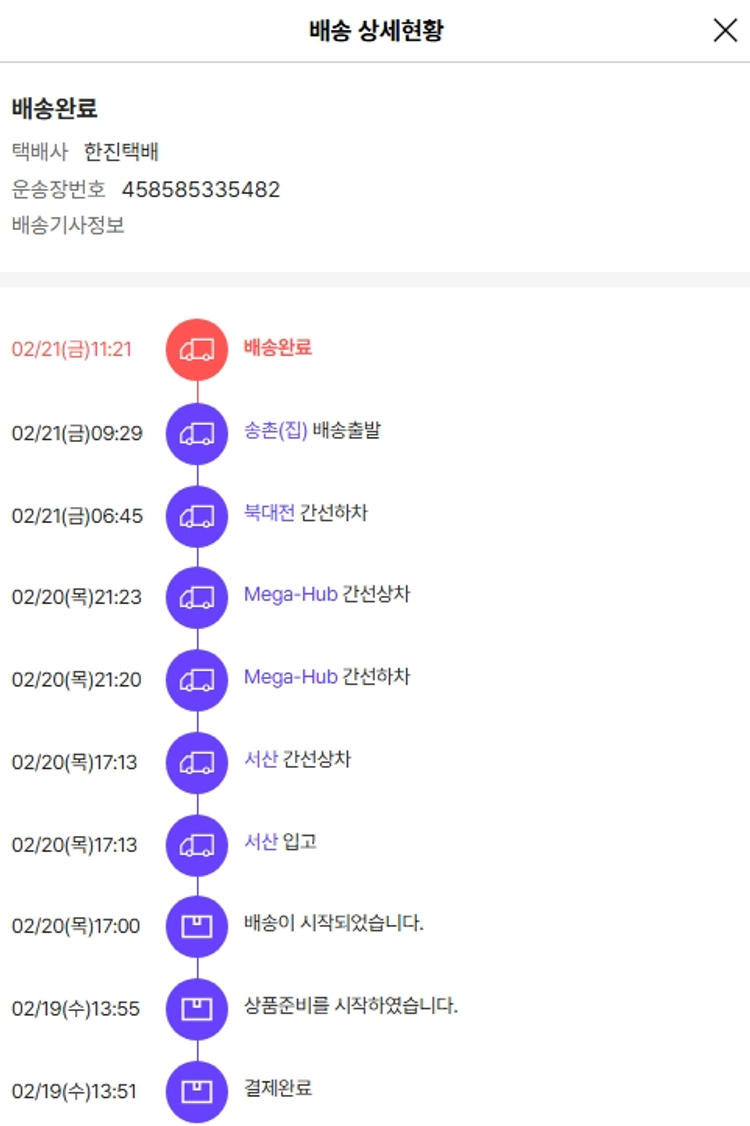750x1126 pixels.
Task: Click box icon for 결제완료 step
Action: tap(197, 1091)
